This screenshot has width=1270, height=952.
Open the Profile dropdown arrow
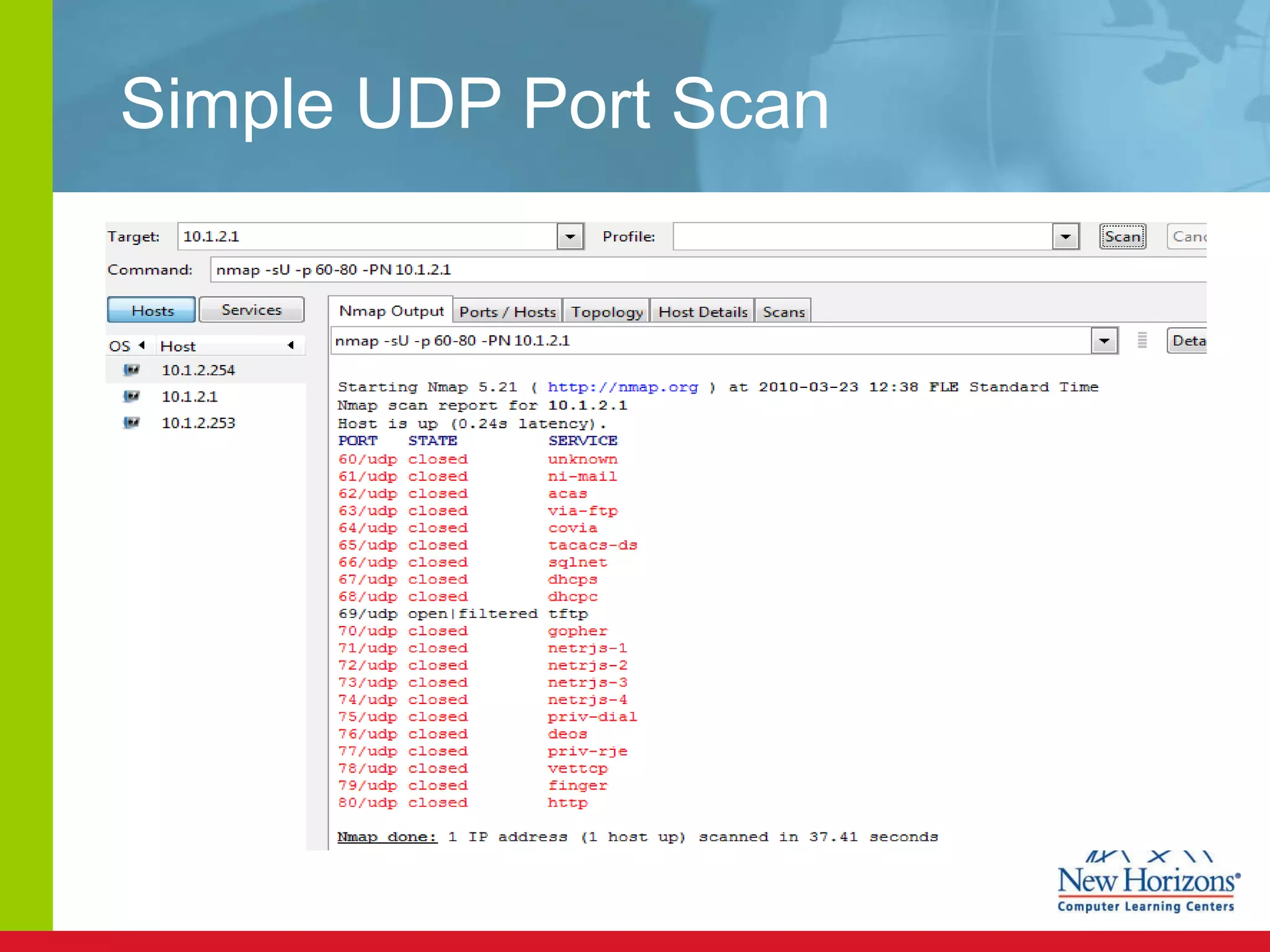pyautogui.click(x=1065, y=237)
